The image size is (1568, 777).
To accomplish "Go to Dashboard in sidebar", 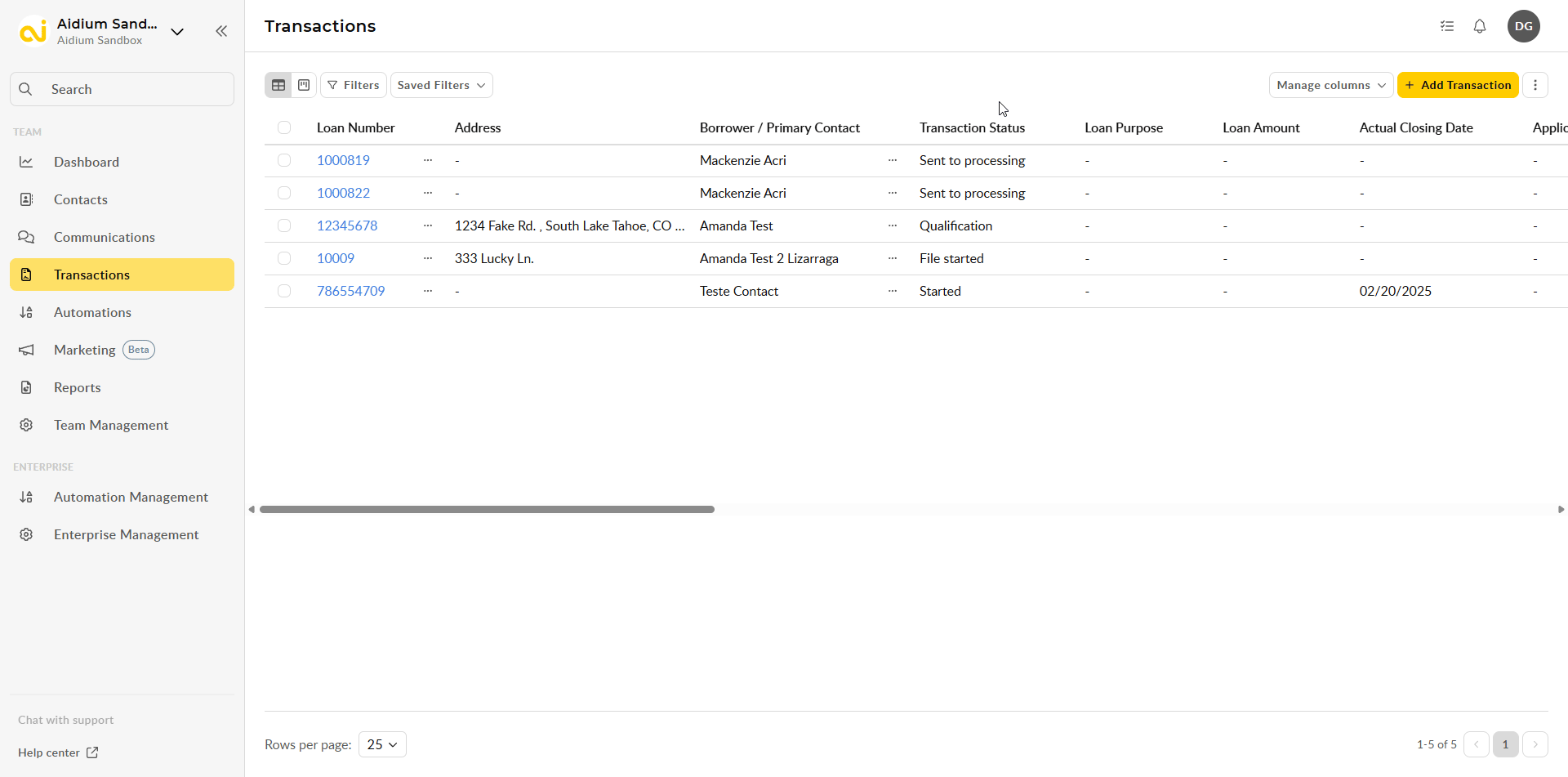I will (122, 162).
